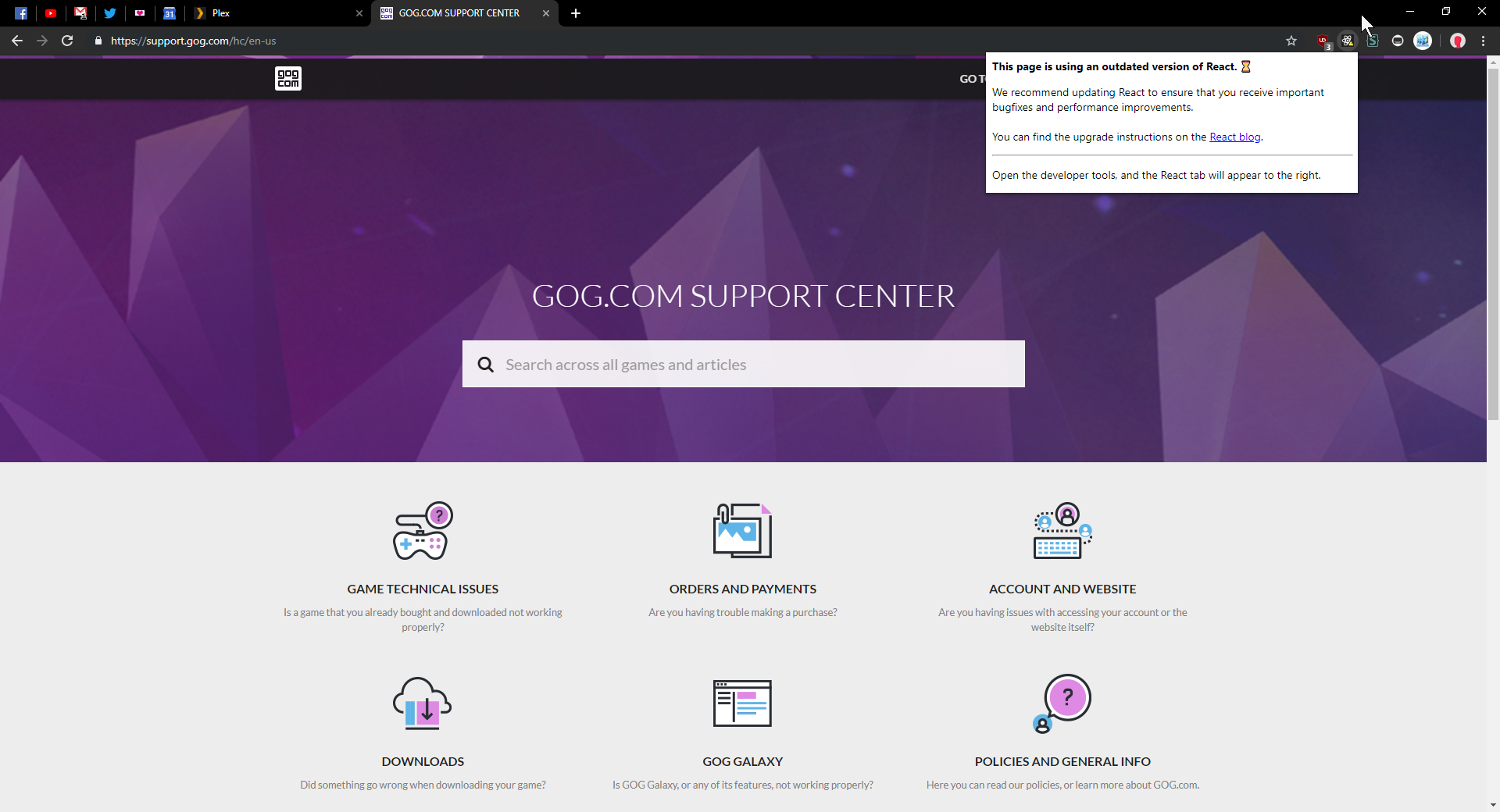Click the browser address bar URL
1500x812 pixels.
pos(193,41)
